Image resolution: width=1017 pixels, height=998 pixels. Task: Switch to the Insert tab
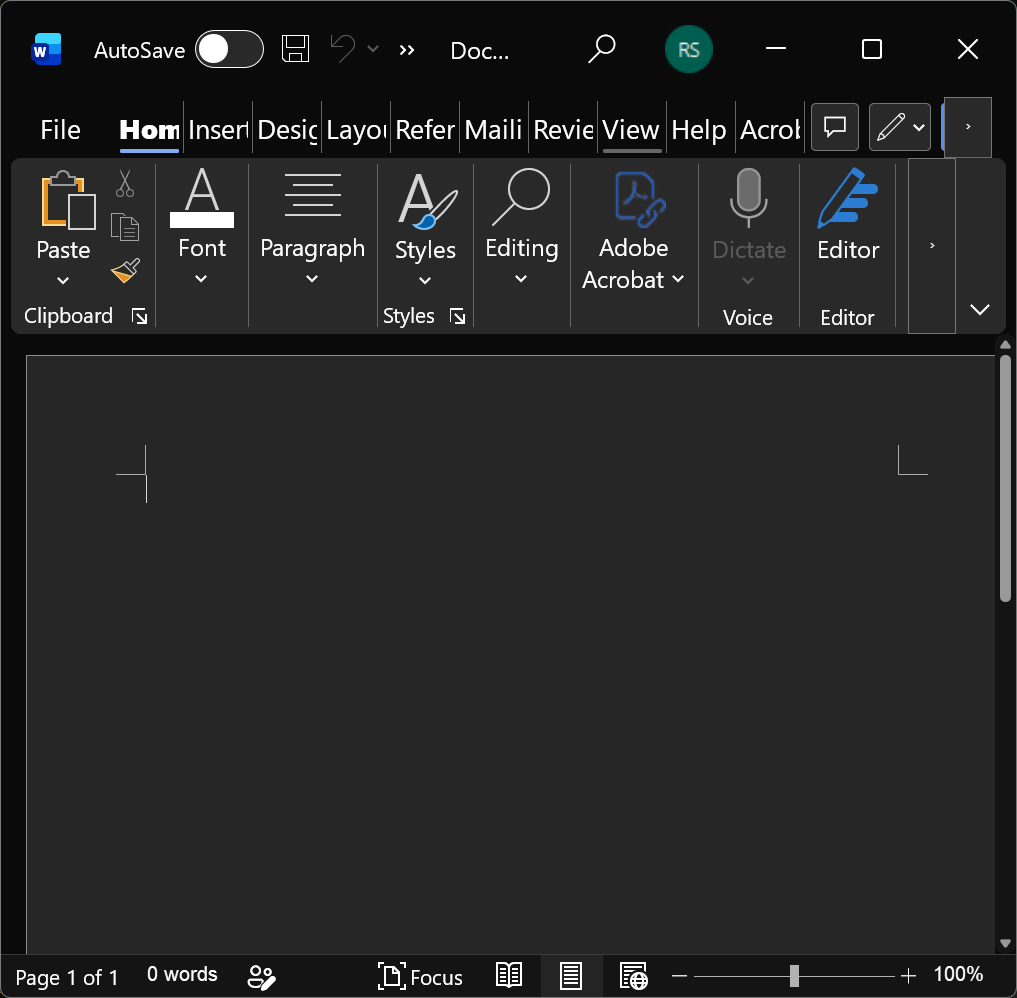click(x=219, y=130)
